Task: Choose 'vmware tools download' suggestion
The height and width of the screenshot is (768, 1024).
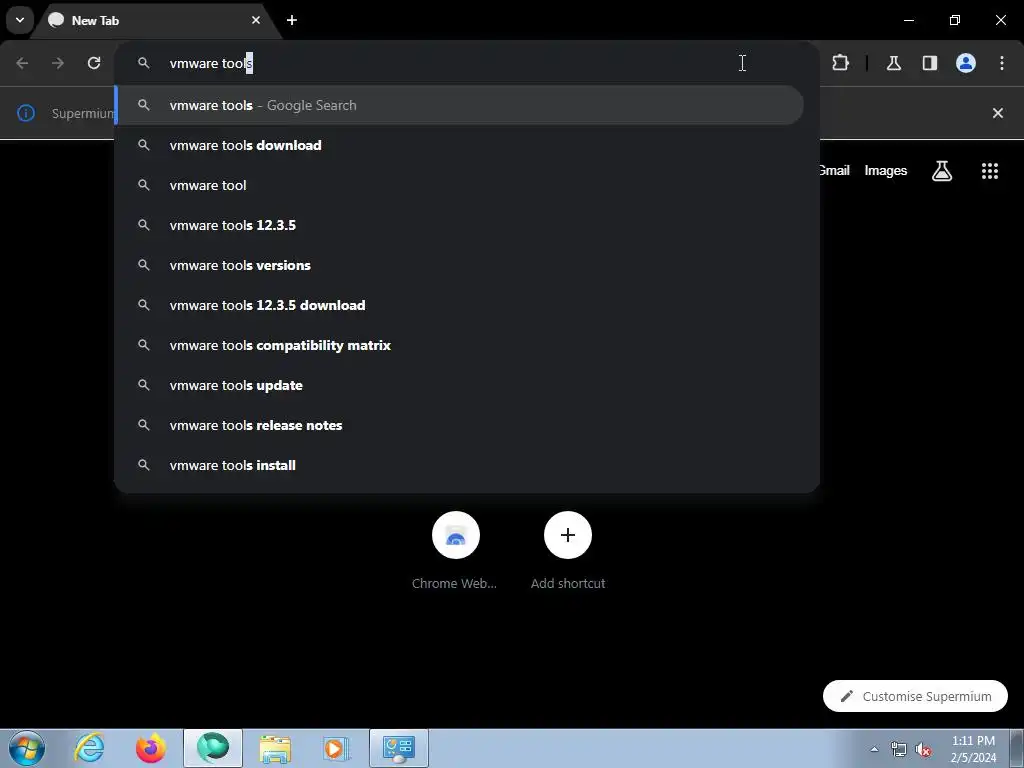Action: (460, 145)
